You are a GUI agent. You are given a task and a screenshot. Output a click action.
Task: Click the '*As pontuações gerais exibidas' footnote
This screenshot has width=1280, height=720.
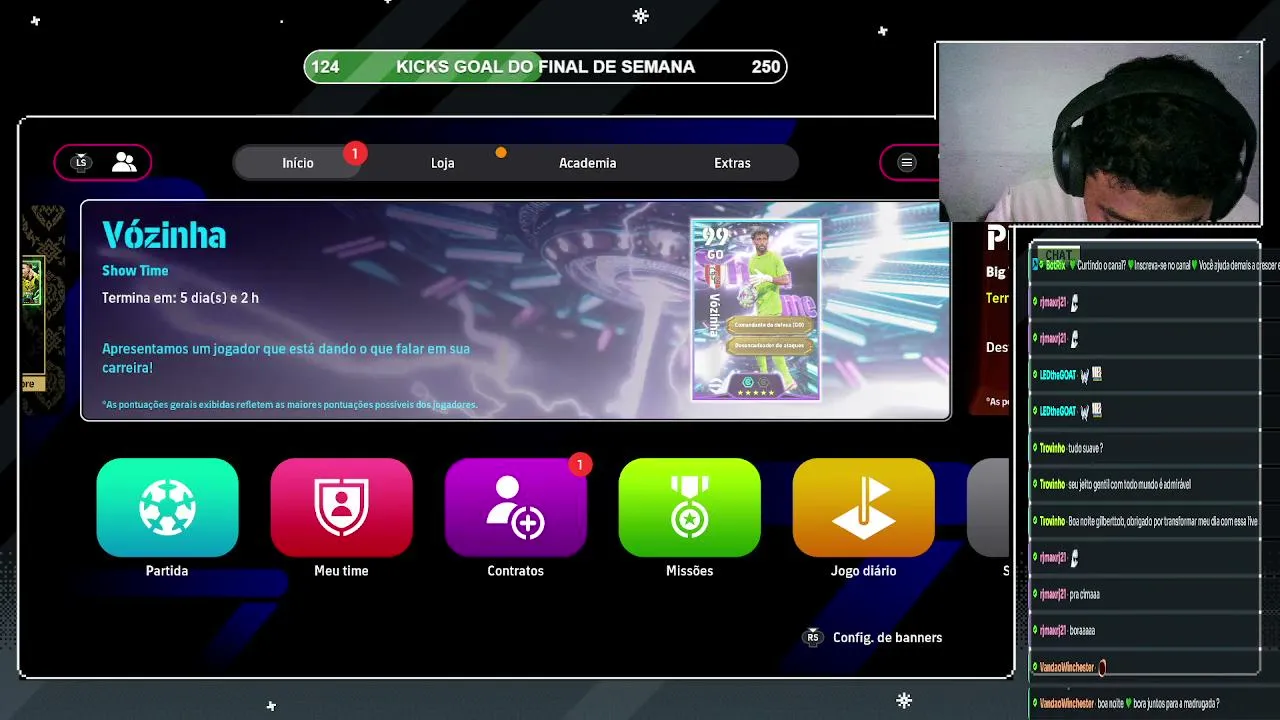[290, 404]
